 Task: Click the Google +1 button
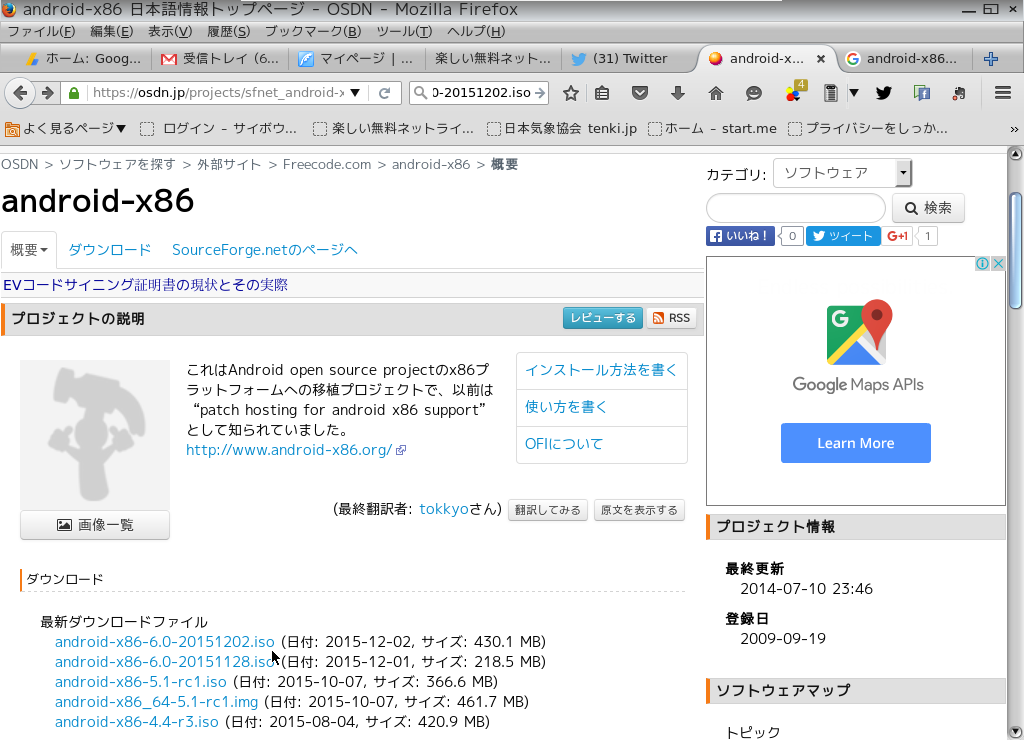coord(898,236)
